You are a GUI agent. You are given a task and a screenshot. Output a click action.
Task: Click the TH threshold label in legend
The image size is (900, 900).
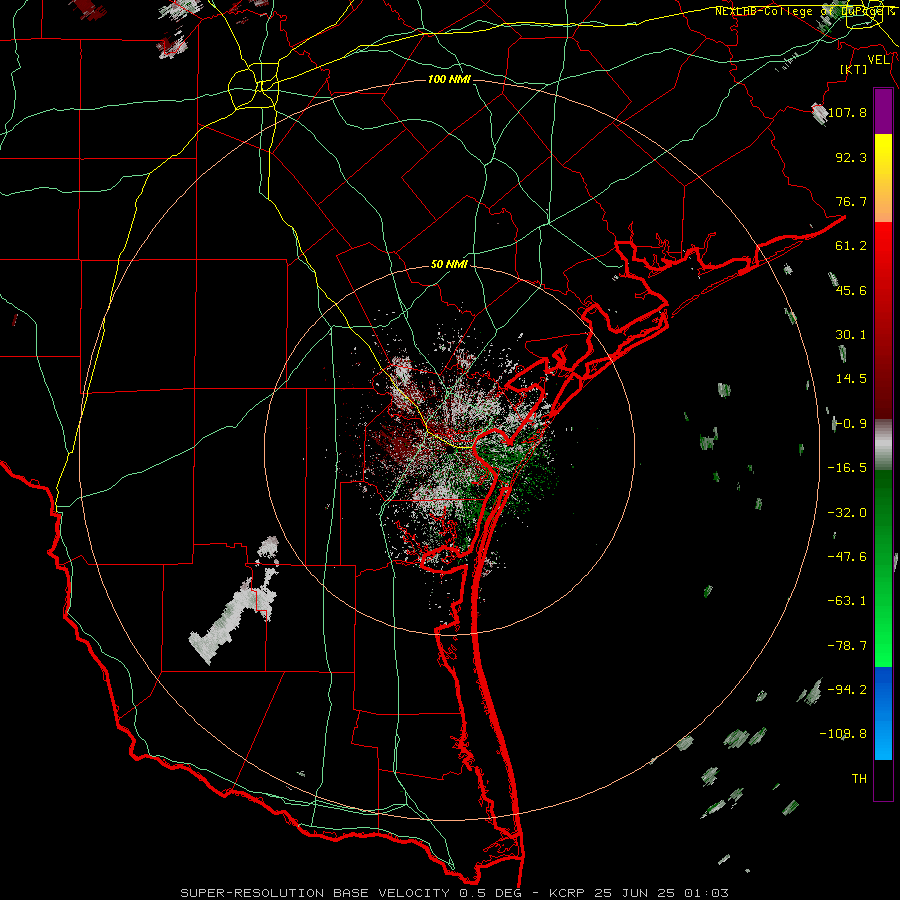click(859, 779)
